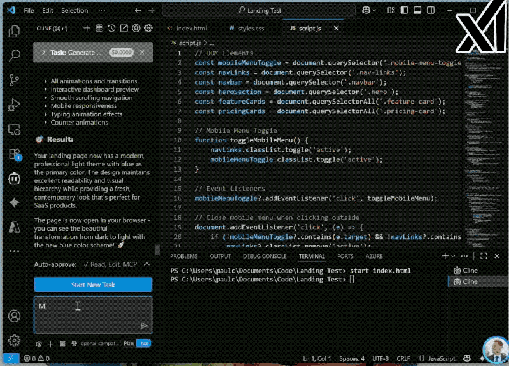This screenshot has width=509, height=366.
Task: Open the Source Control view
Action: point(14,80)
